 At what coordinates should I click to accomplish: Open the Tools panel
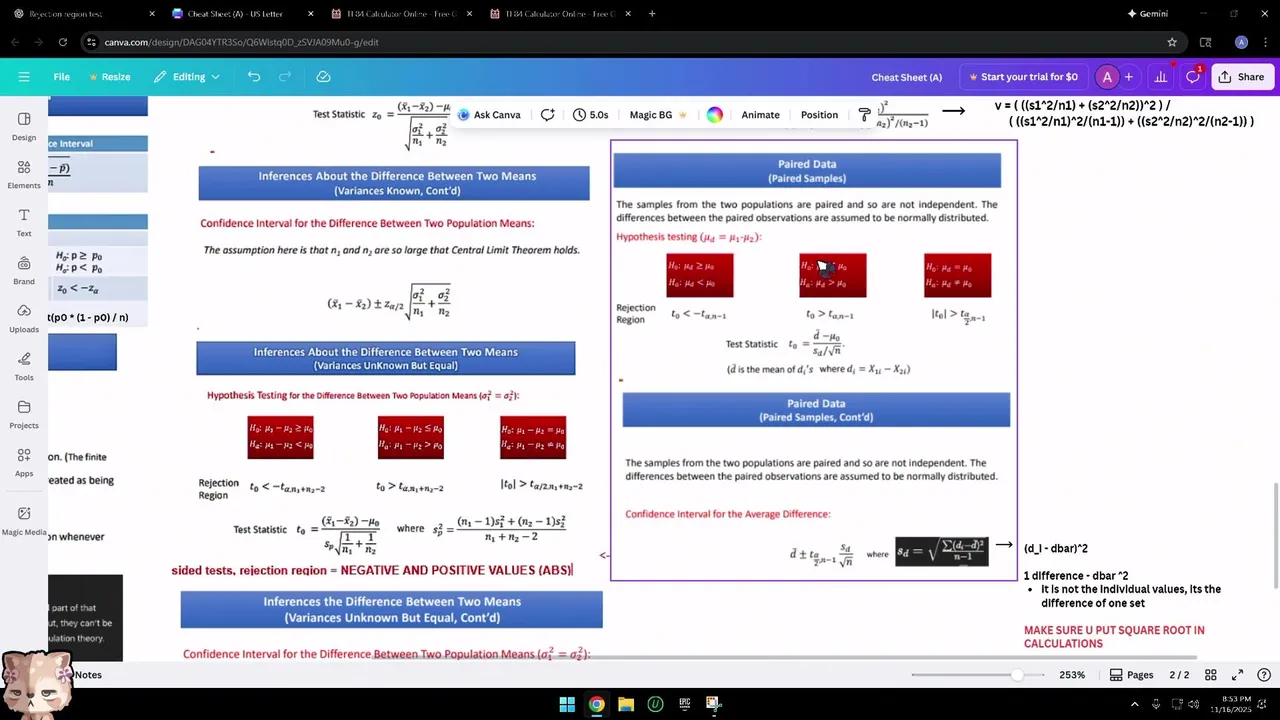point(24,366)
